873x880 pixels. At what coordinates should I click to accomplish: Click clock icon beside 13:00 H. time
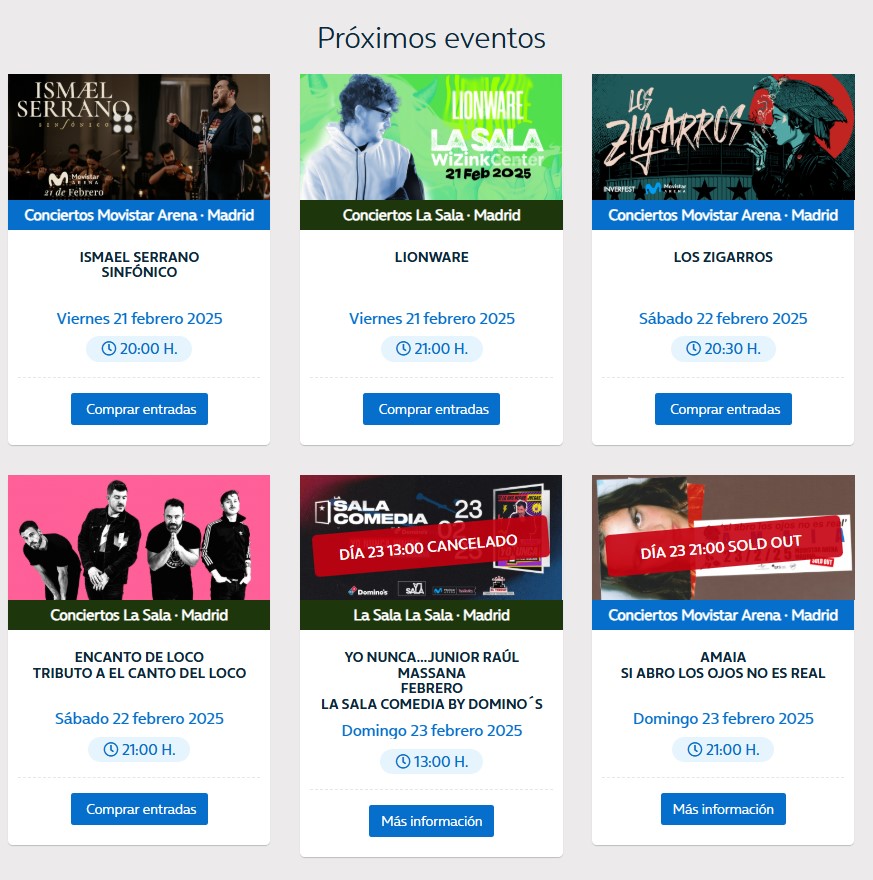coord(403,762)
